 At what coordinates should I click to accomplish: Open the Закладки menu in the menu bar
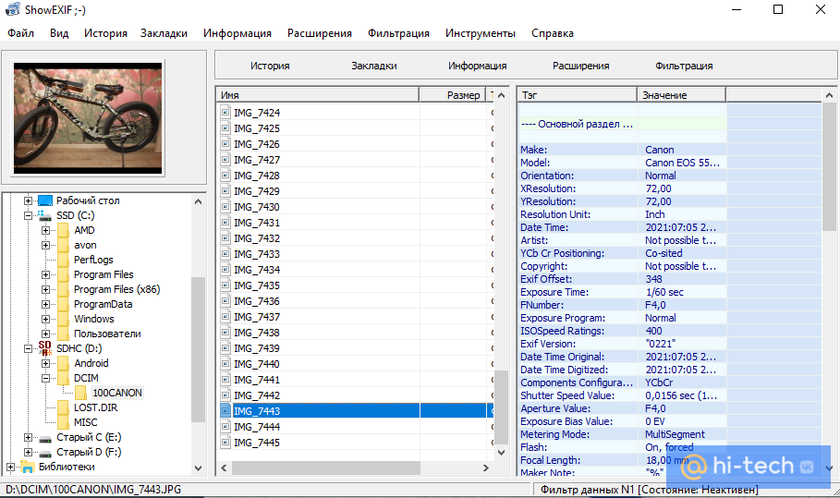point(164,33)
